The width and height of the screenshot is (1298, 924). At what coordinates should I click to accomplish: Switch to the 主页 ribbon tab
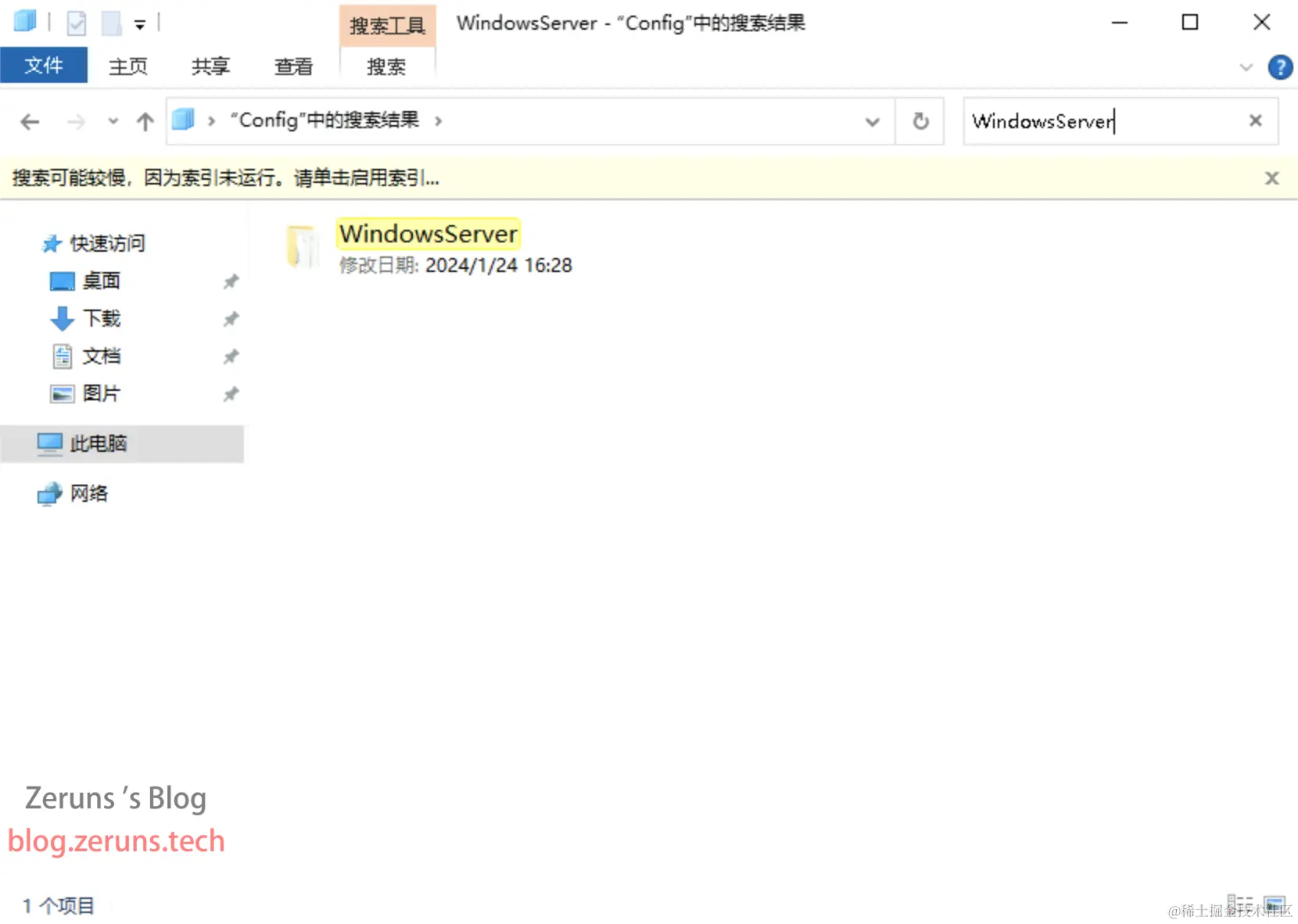tap(128, 66)
